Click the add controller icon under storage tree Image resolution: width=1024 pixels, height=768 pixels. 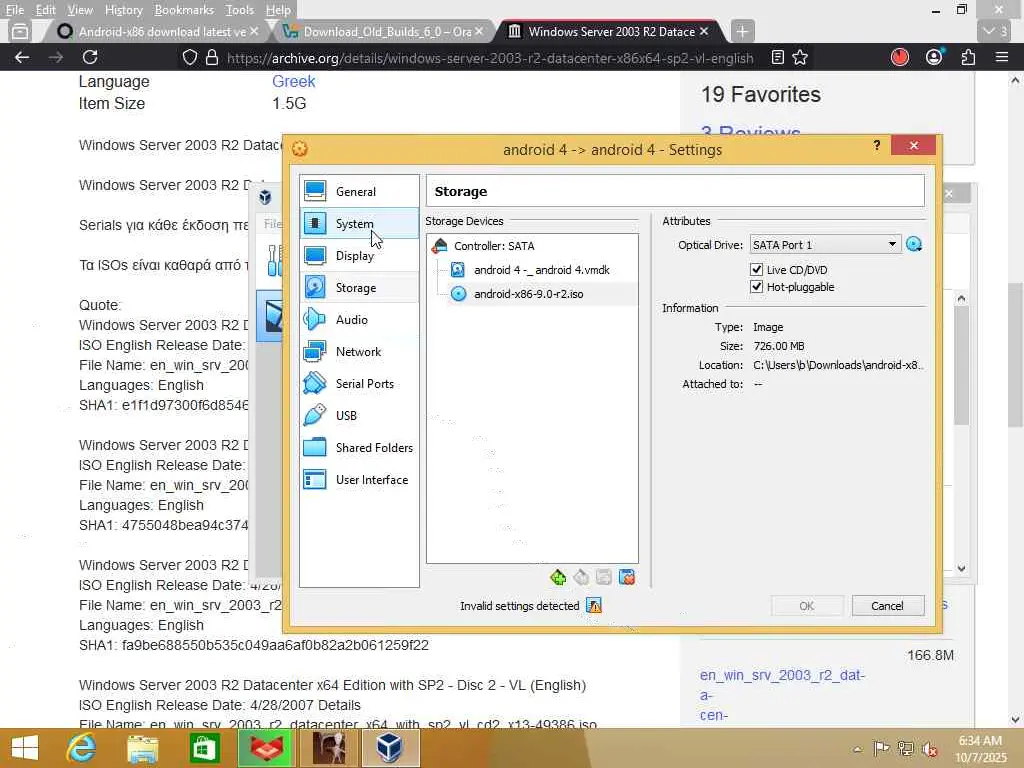point(558,577)
